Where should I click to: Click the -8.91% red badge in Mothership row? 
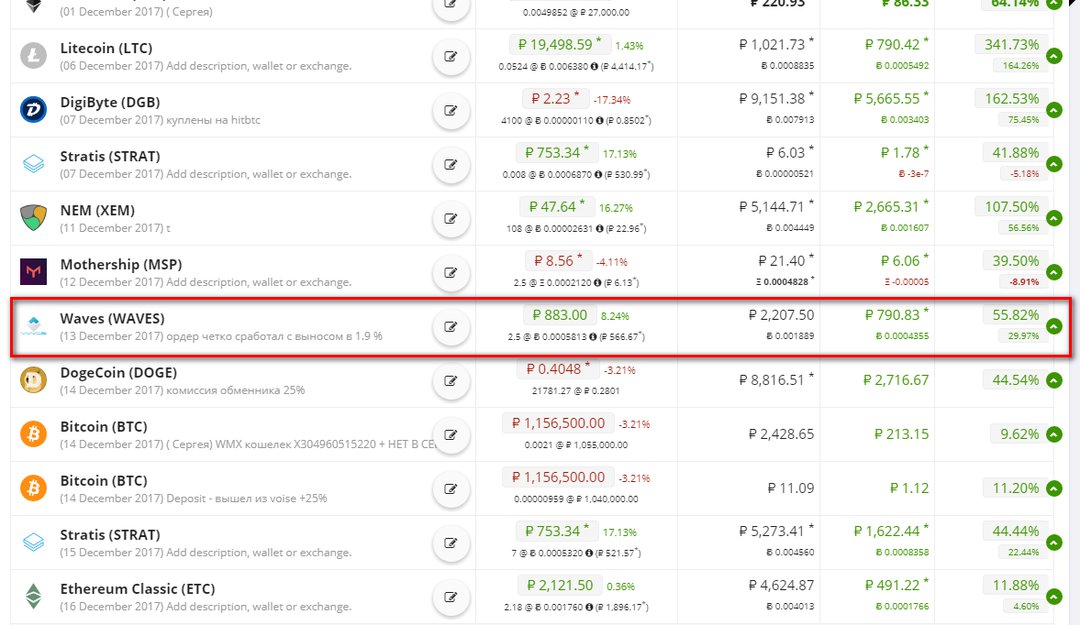(x=1024, y=282)
